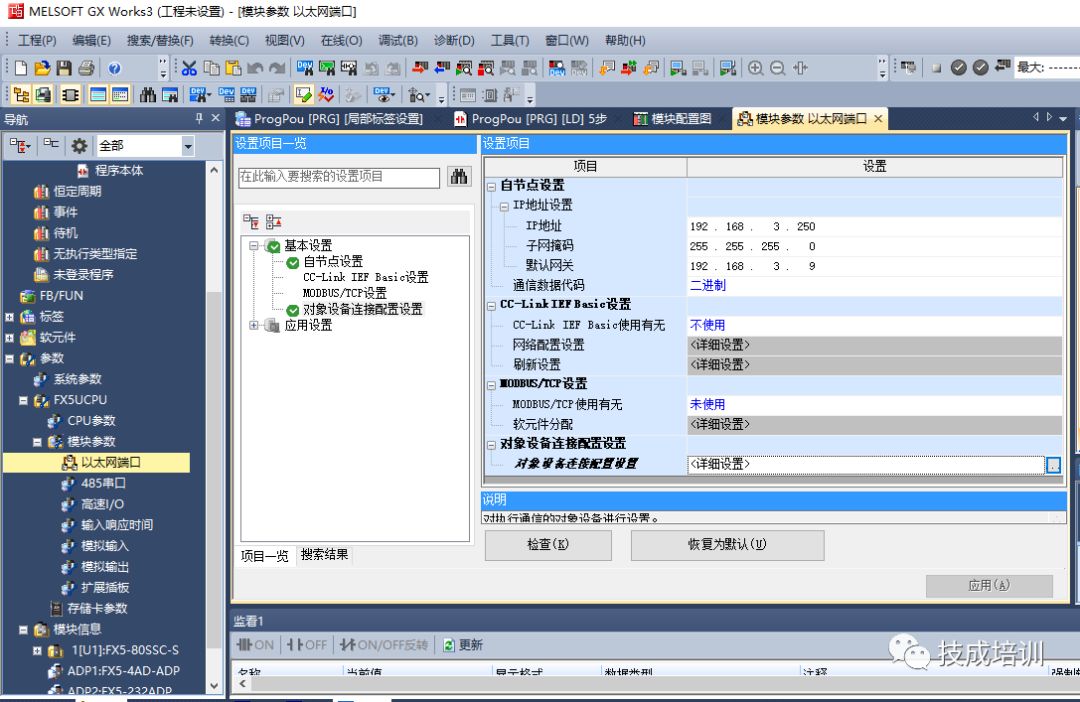Open the 工具(T) menu
The image size is (1080, 702).
point(510,41)
